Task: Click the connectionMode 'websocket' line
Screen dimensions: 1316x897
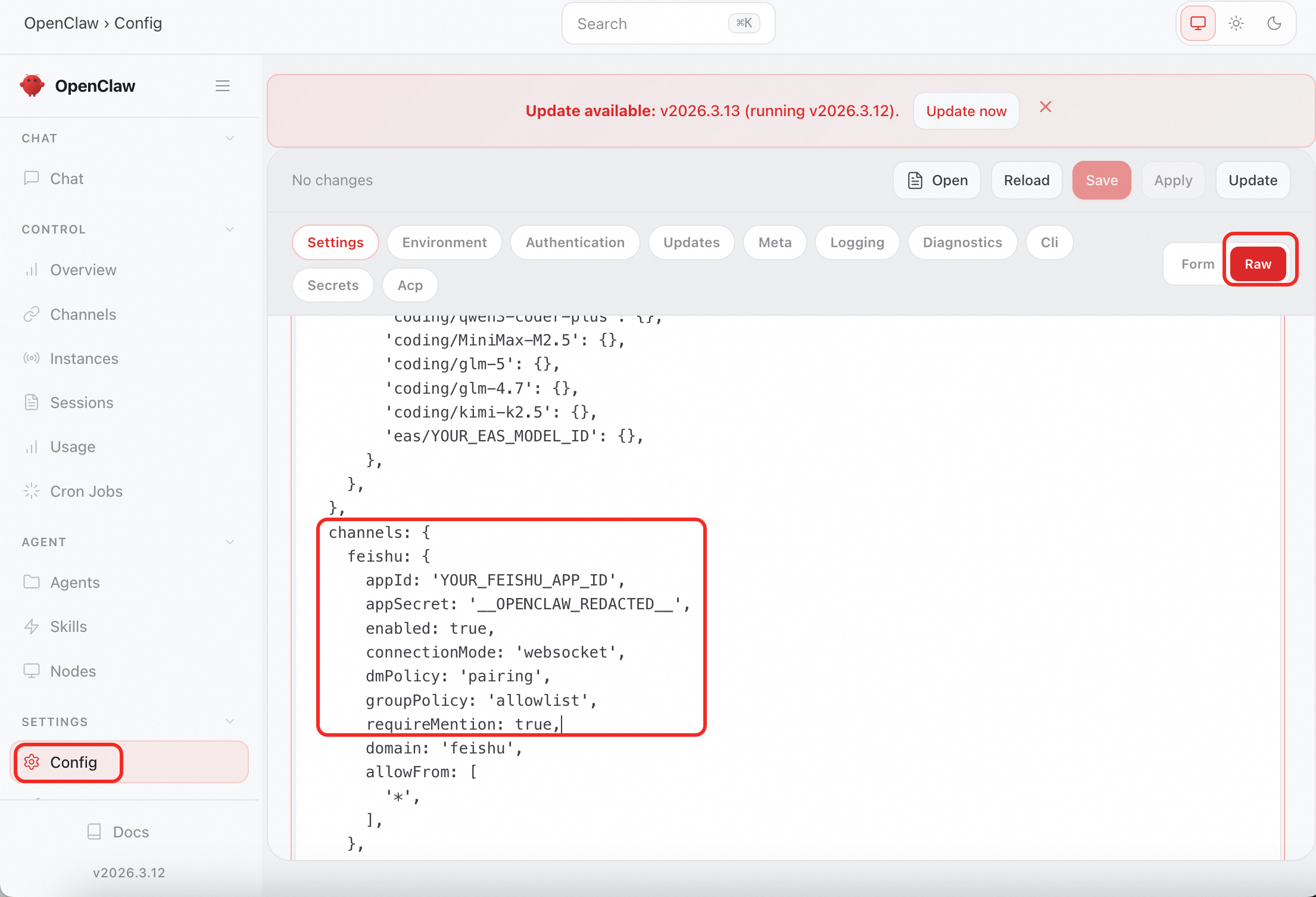Action: 495,652
